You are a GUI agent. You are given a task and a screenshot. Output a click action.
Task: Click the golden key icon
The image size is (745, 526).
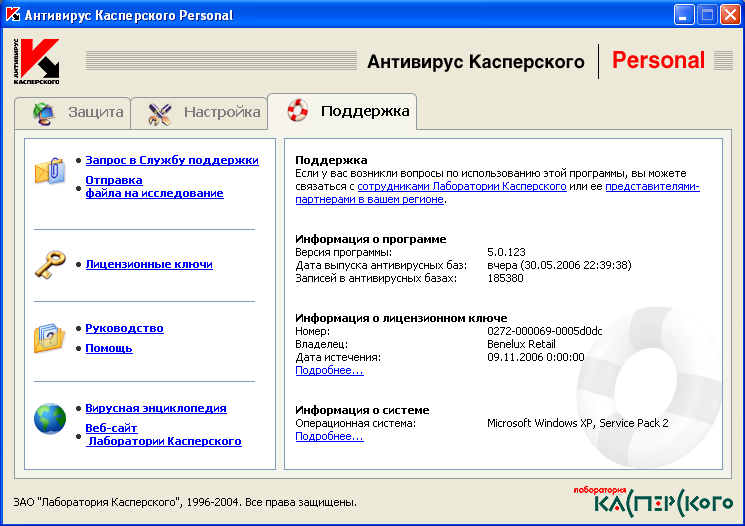(49, 264)
